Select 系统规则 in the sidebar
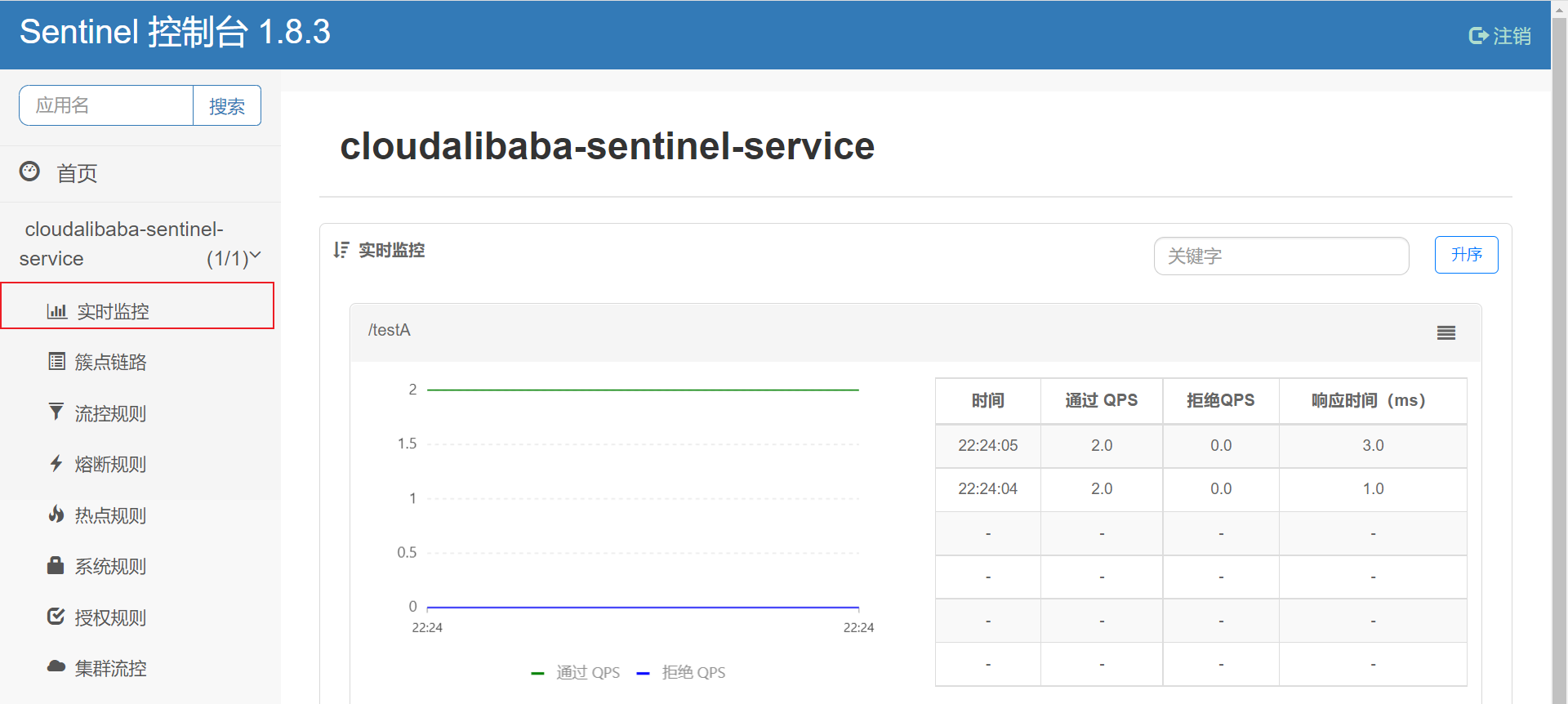This screenshot has width=1568, height=704. click(x=110, y=566)
